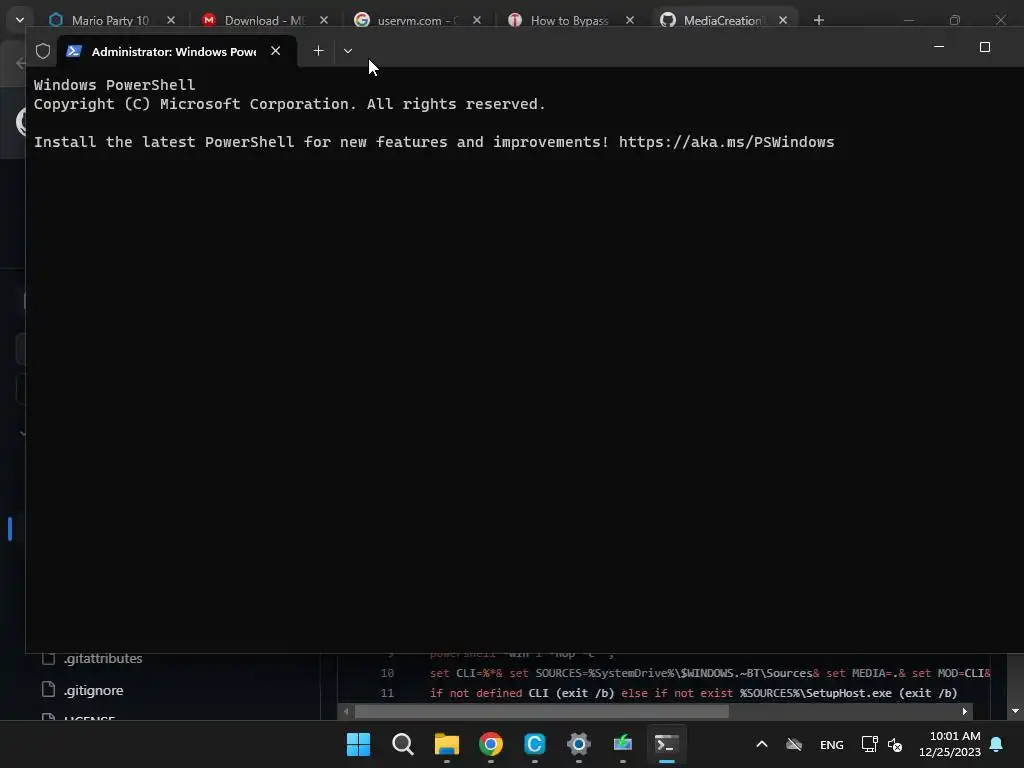
Task: Click the 'Copyright (C) Microsoft Corporation' line
Action: tap(289, 104)
